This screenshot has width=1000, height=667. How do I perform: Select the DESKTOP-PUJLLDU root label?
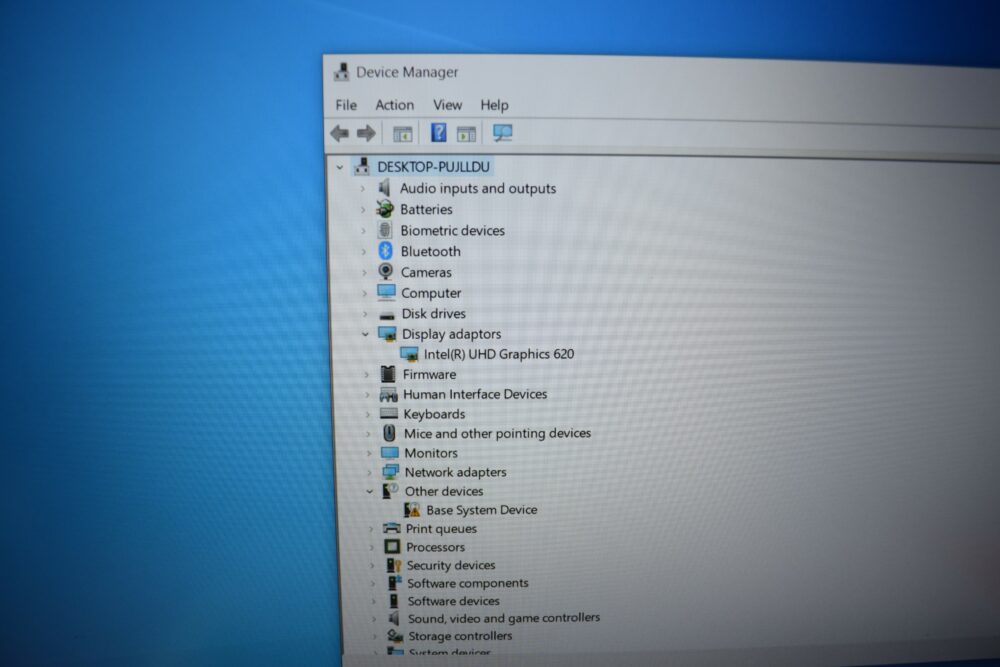[434, 167]
